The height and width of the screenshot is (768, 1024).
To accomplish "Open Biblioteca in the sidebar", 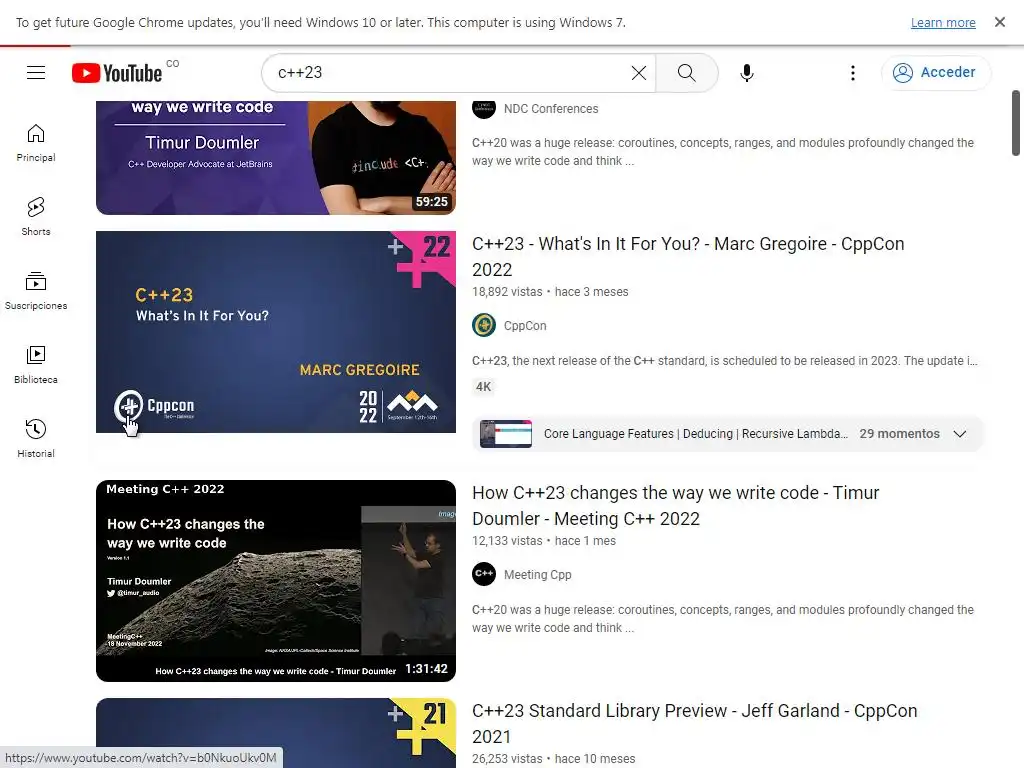I will [x=36, y=364].
